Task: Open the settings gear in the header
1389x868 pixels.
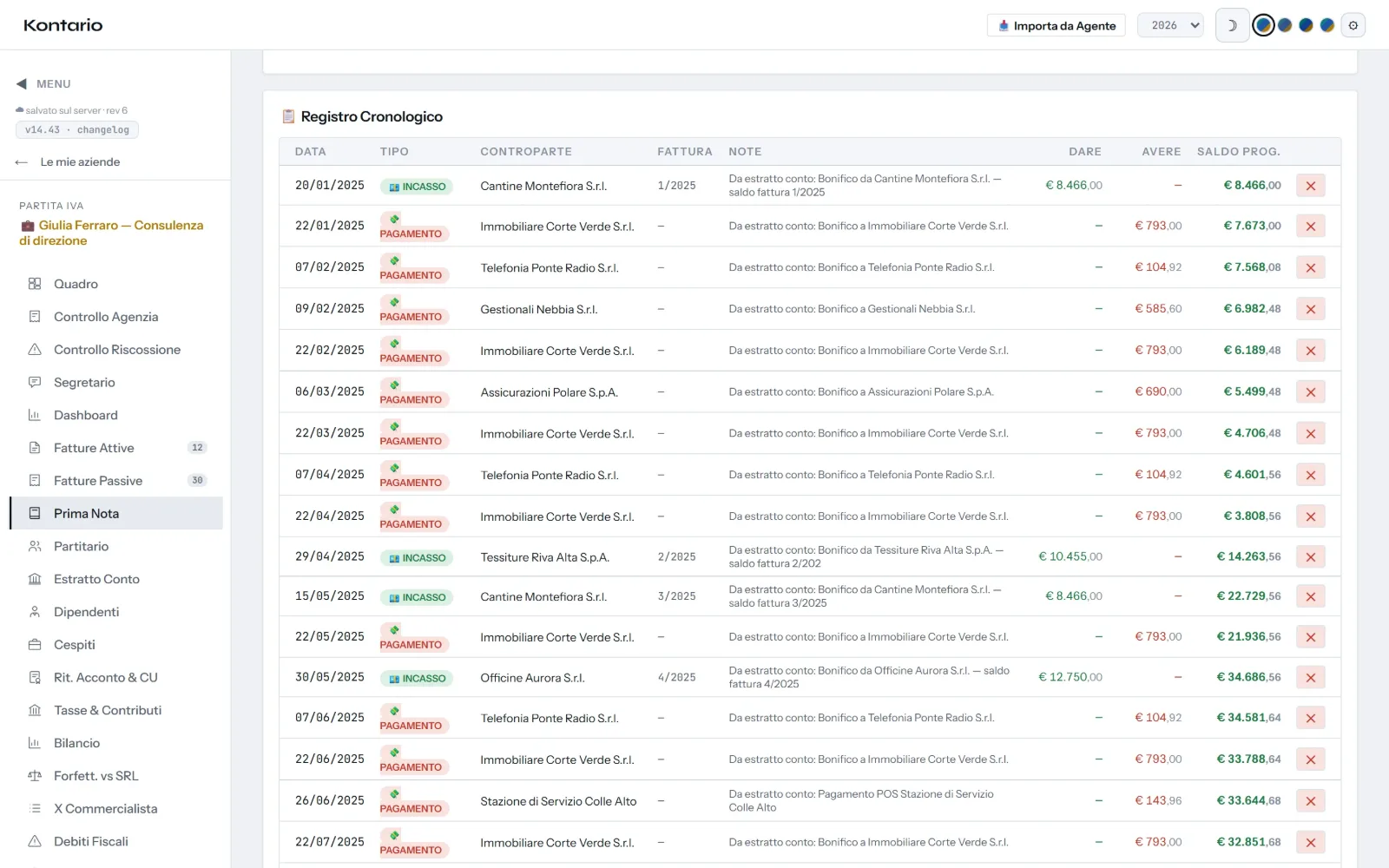Action: (x=1353, y=26)
